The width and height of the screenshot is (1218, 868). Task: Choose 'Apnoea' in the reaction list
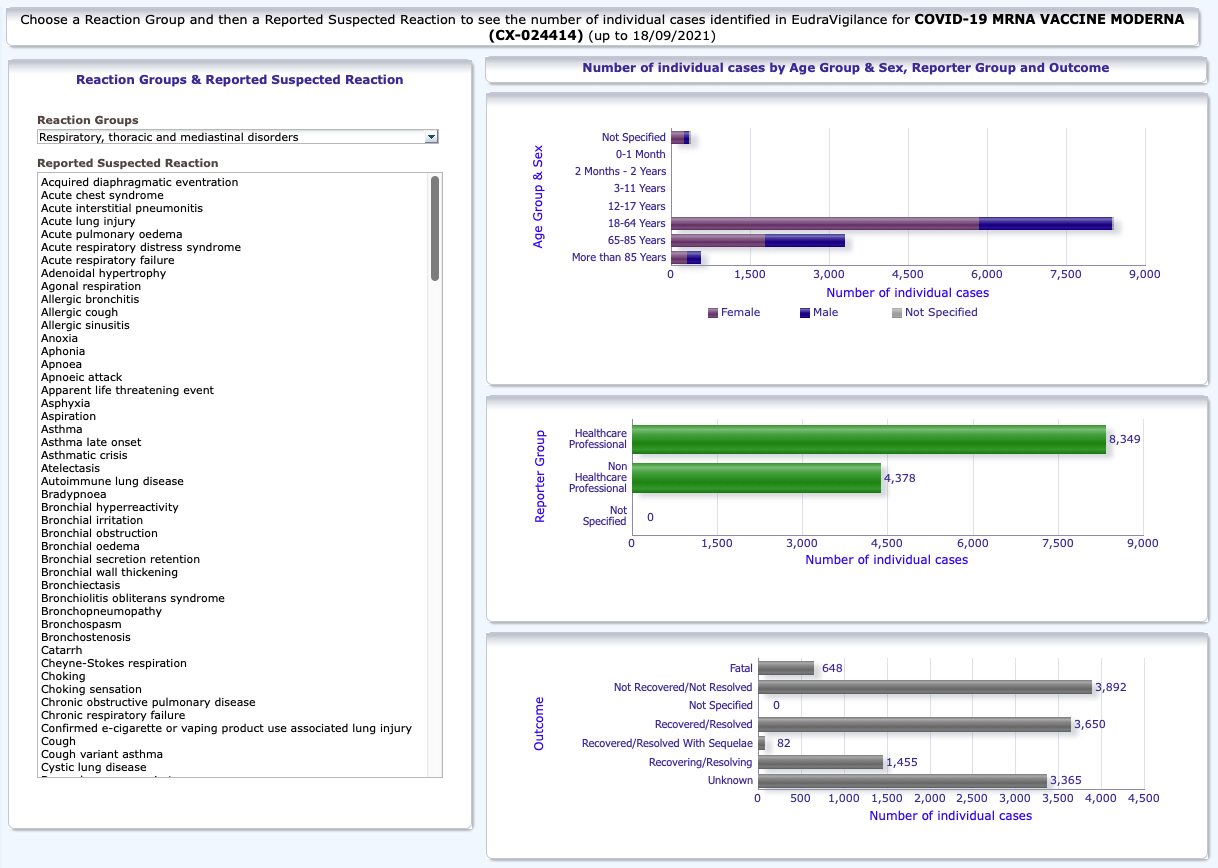pyautogui.click(x=61, y=364)
